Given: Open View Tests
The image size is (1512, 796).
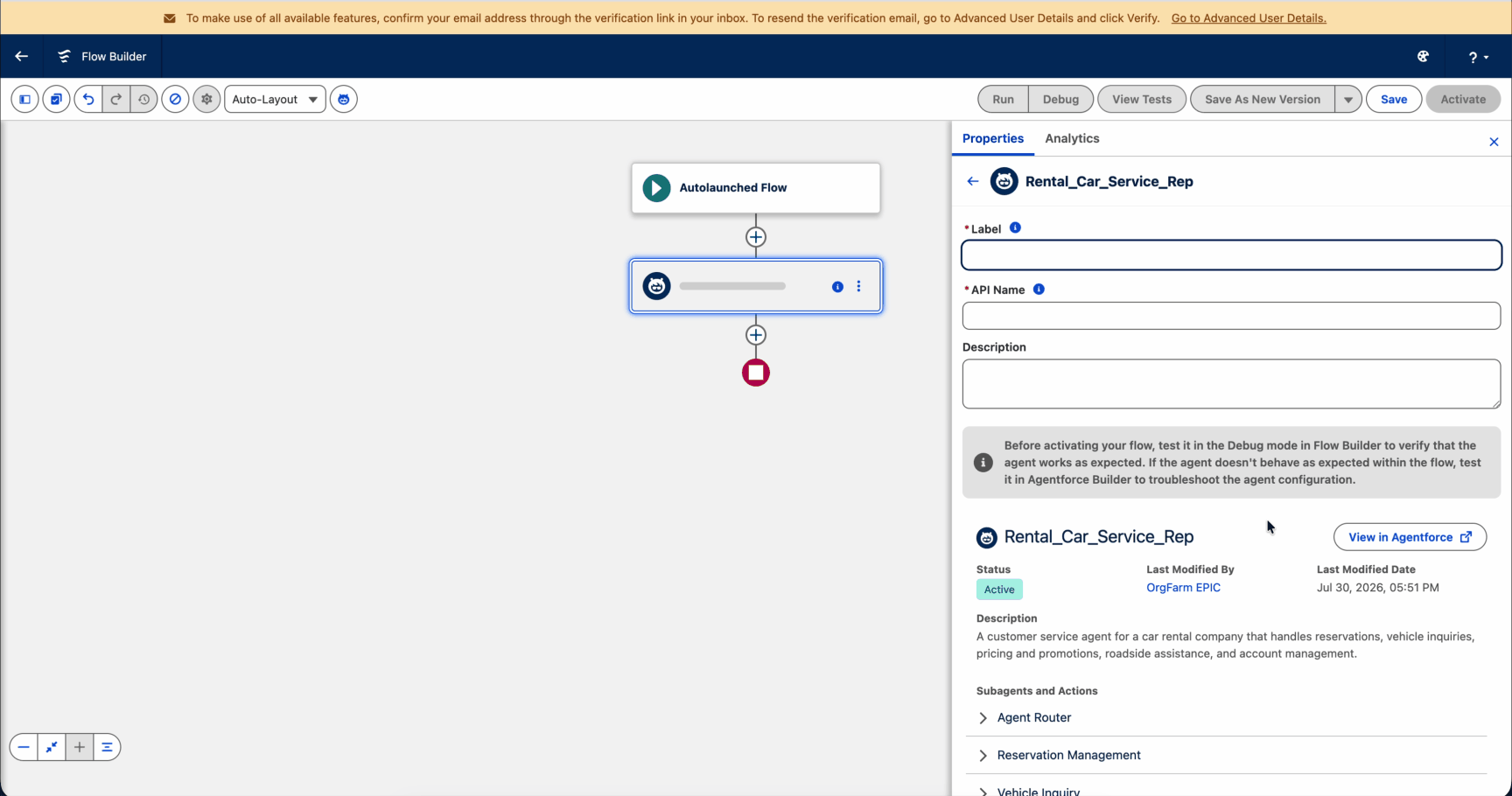Looking at the screenshot, I should coord(1142,99).
